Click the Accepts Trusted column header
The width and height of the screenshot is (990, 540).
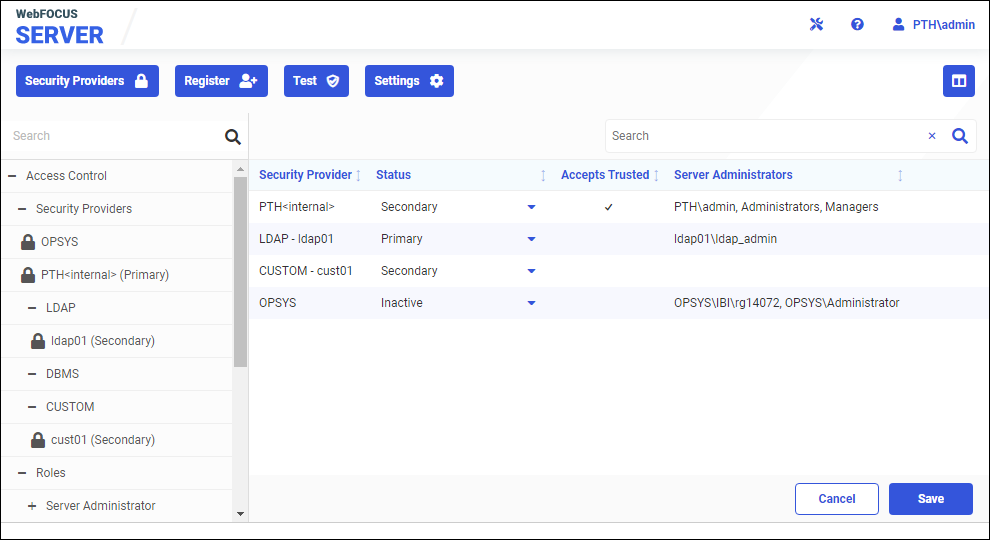tap(605, 175)
